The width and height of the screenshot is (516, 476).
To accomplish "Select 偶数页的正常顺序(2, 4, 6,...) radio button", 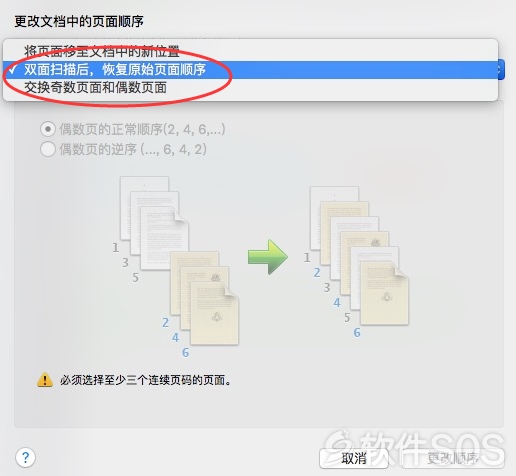I will point(48,129).
